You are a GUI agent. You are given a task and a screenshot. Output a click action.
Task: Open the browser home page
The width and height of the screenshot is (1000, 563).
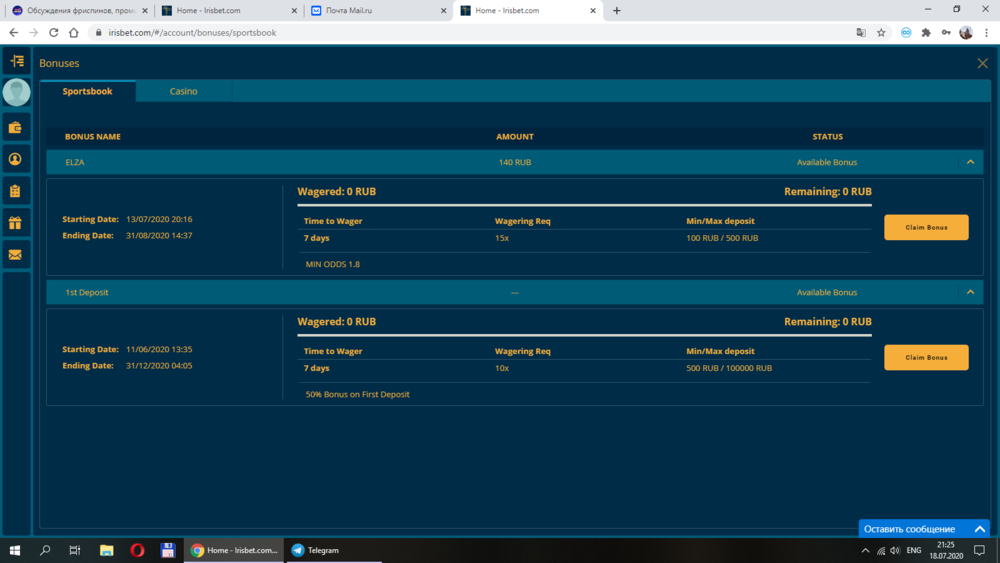pyautogui.click(x=74, y=33)
